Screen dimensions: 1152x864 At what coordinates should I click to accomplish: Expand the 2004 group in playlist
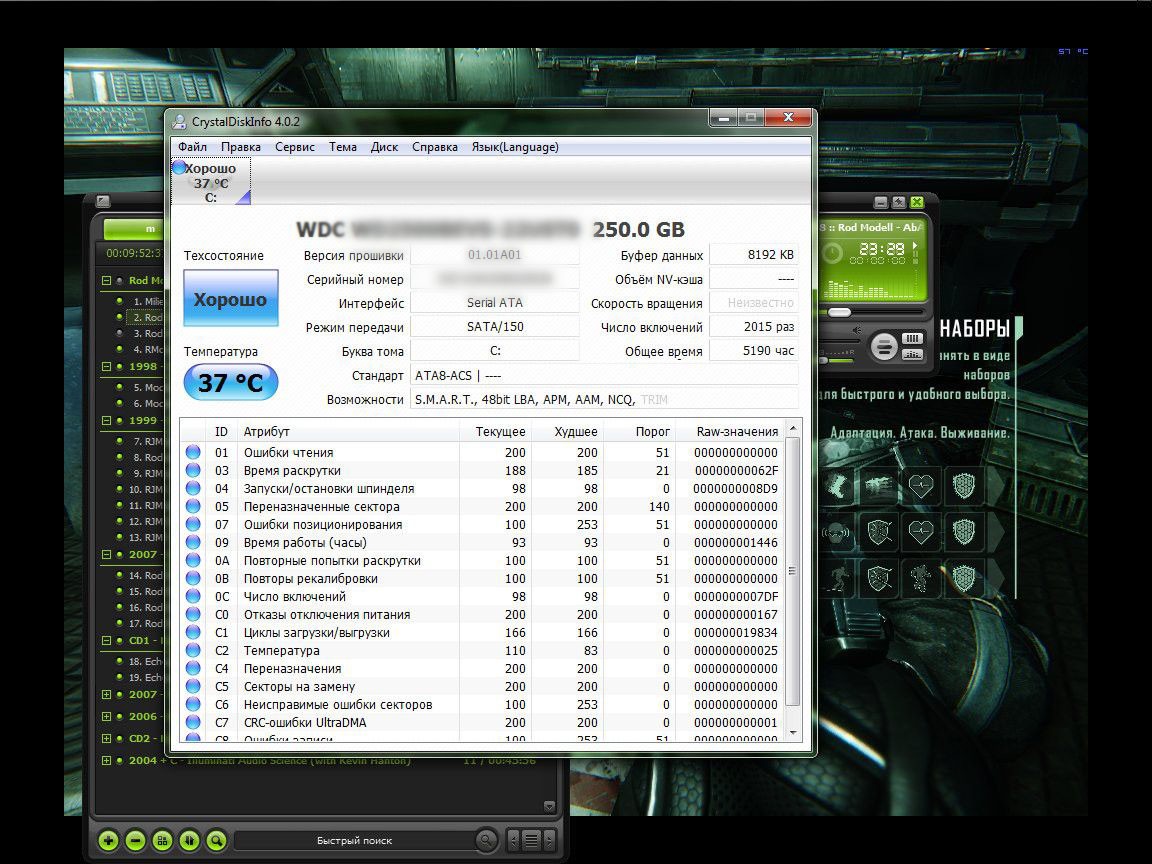click(x=107, y=760)
